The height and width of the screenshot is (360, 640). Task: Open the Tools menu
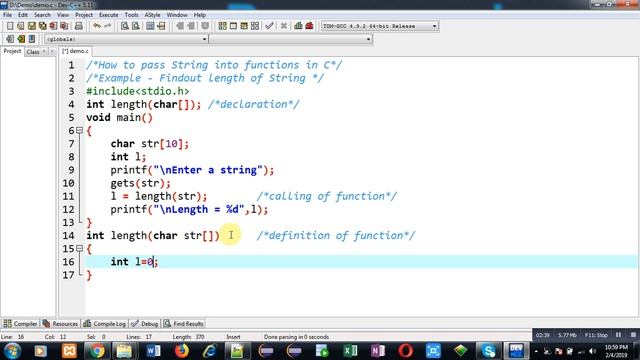[131, 15]
